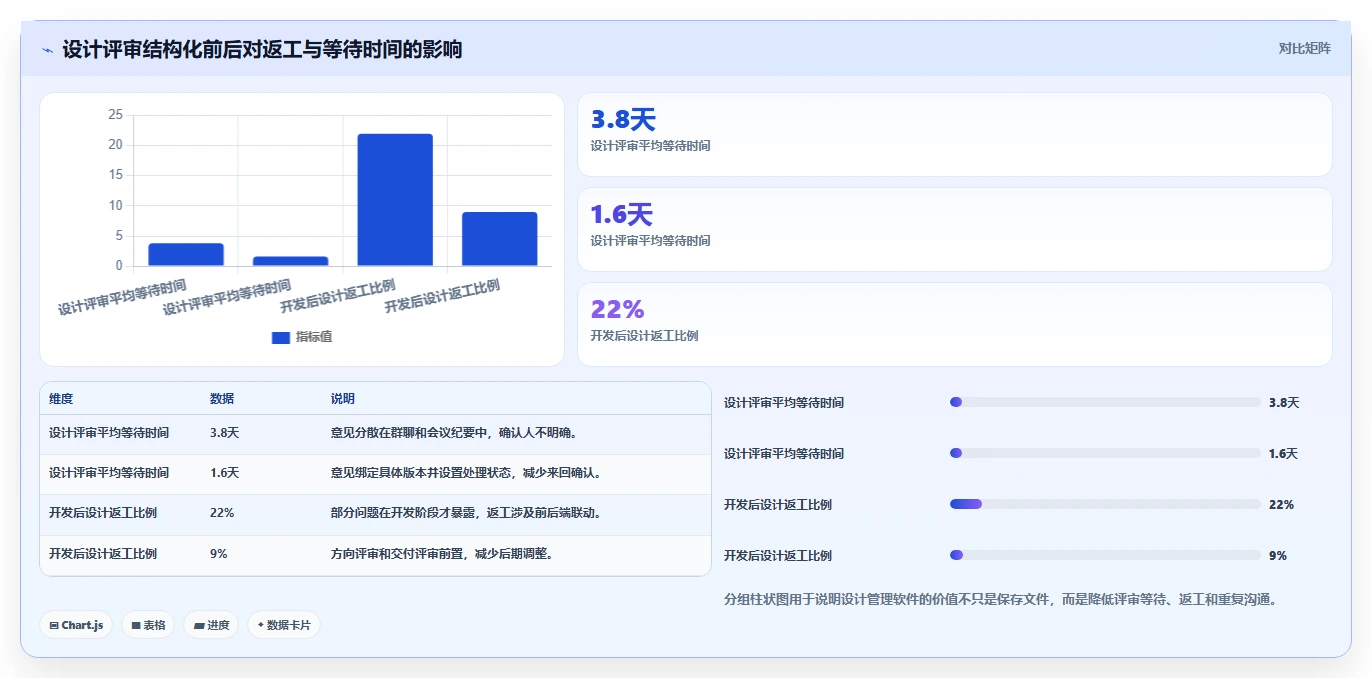Click the large 1.6天 card figure
The width and height of the screenshot is (1372, 678).
(x=622, y=215)
